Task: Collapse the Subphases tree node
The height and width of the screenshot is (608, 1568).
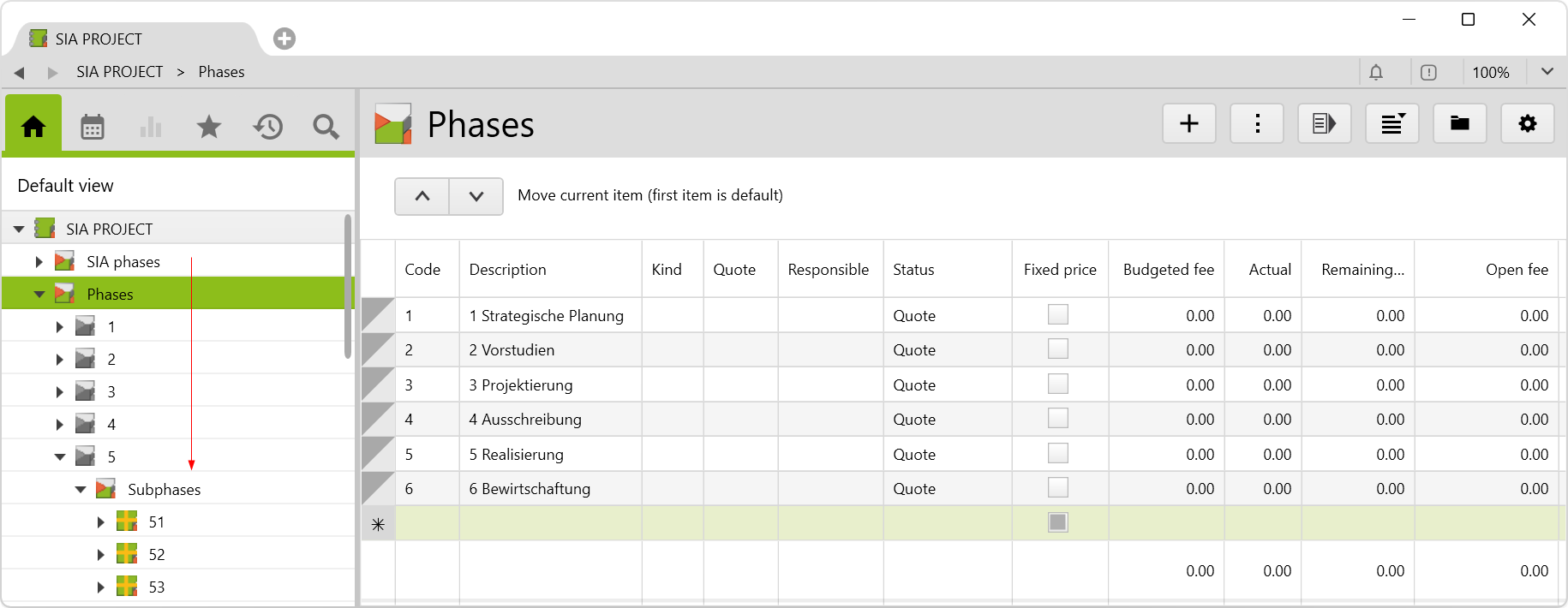Action: pyautogui.click(x=81, y=490)
